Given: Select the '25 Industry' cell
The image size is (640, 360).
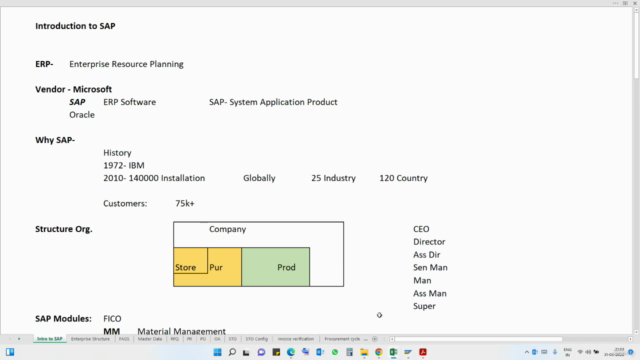Looking at the screenshot, I should [333, 178].
